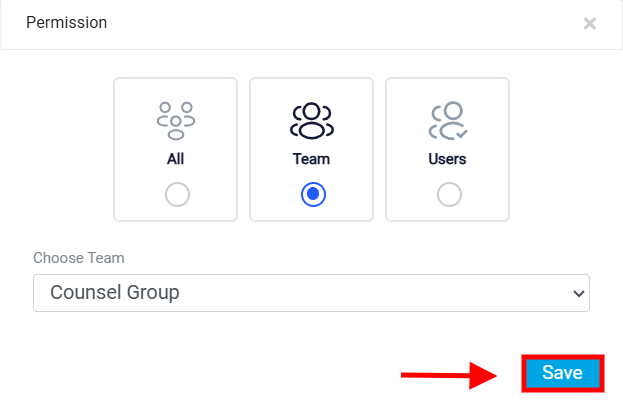
Task: Select the Users radio button
Action: pyautogui.click(x=449, y=195)
